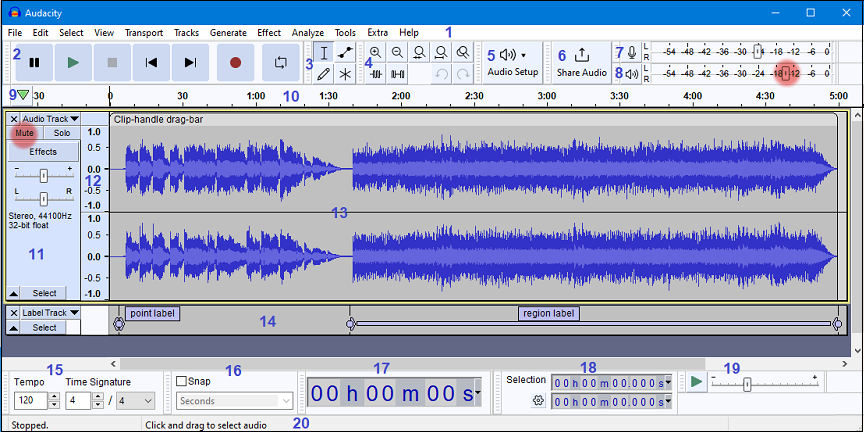Open the Transport menu

(144, 33)
